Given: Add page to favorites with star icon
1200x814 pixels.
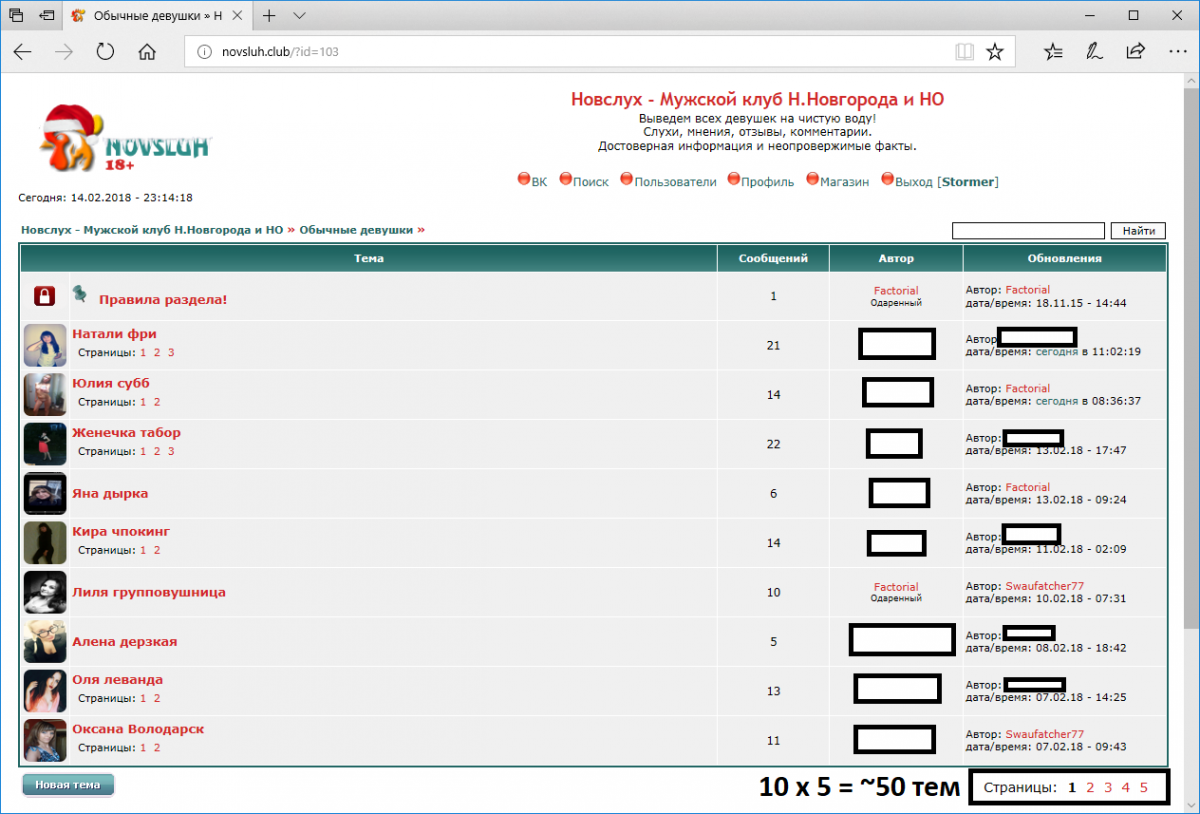Looking at the screenshot, I should tap(994, 52).
